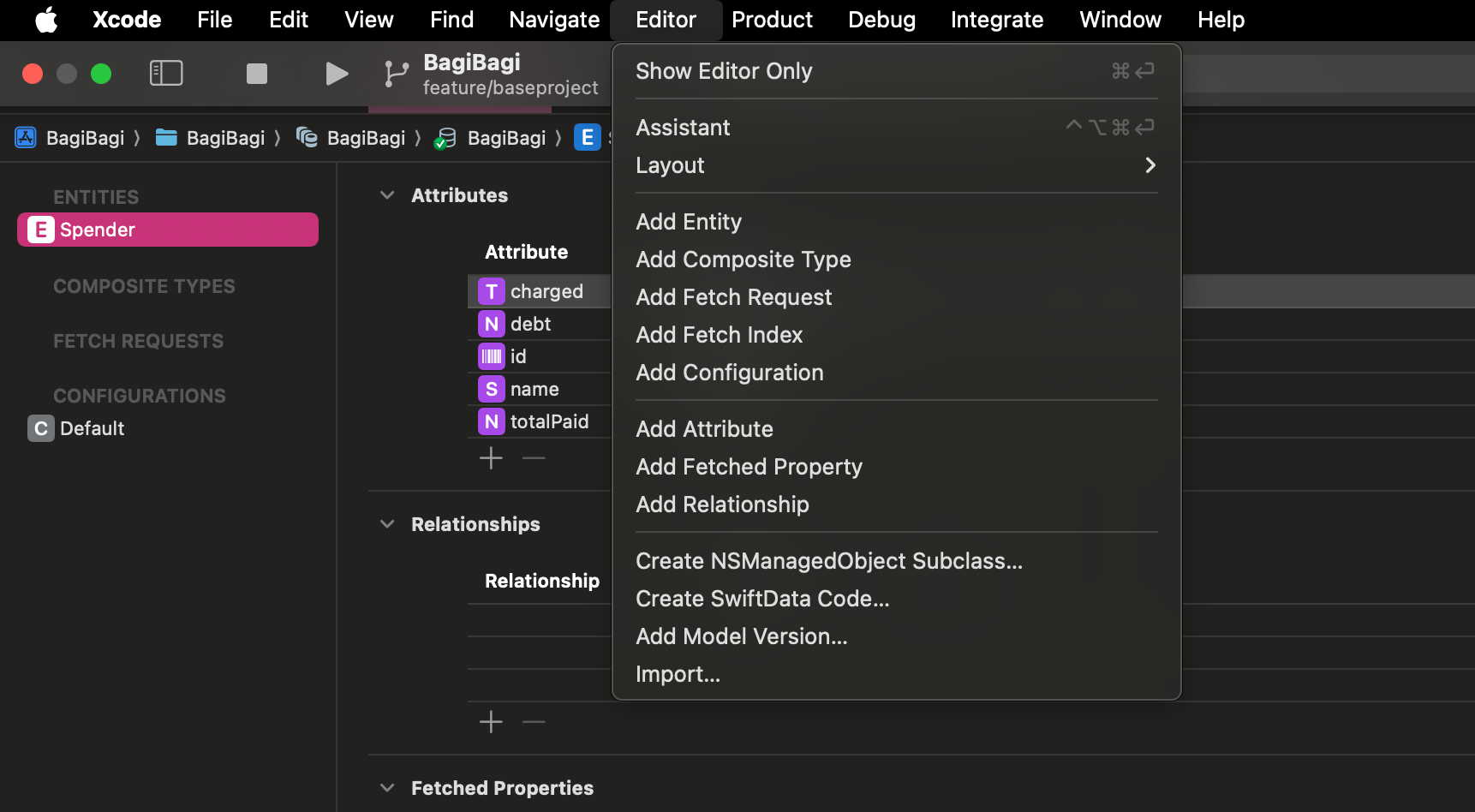This screenshot has width=1475, height=812.
Task: Select Add Fetched Property
Action: click(x=749, y=467)
